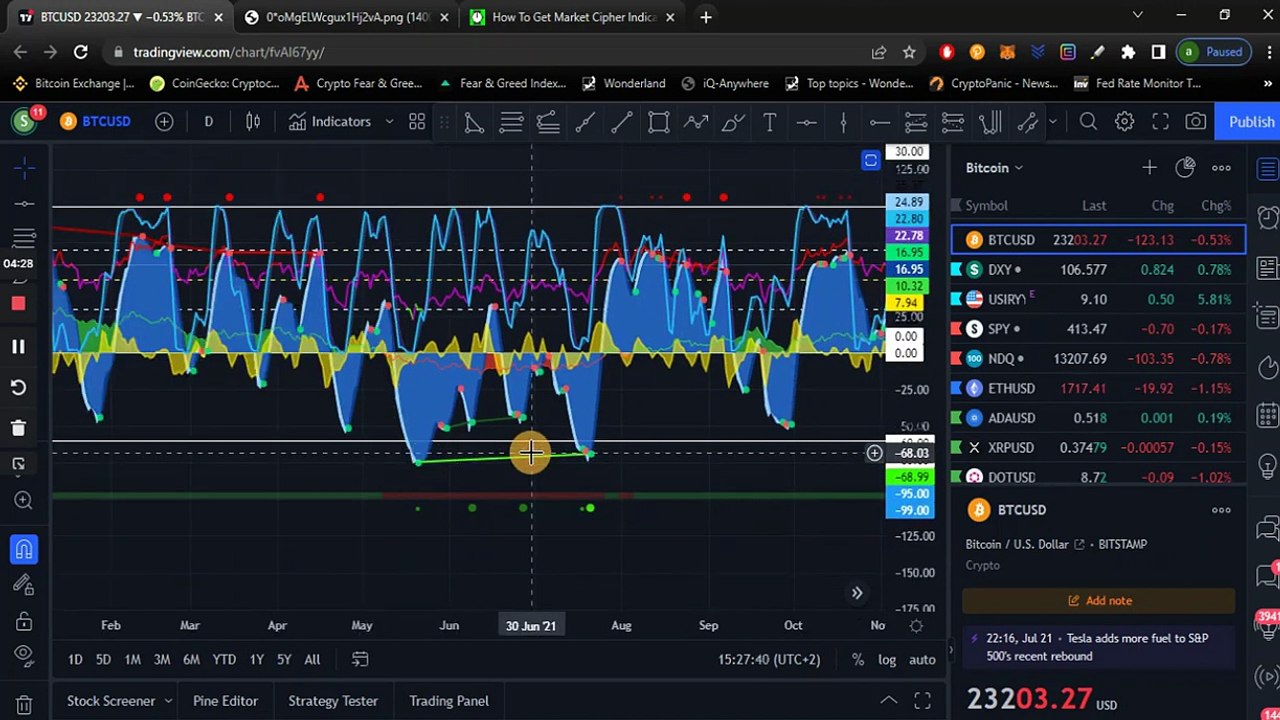The height and width of the screenshot is (720, 1280).
Task: Restart recording with the circular arrow icon
Action: click(18, 387)
